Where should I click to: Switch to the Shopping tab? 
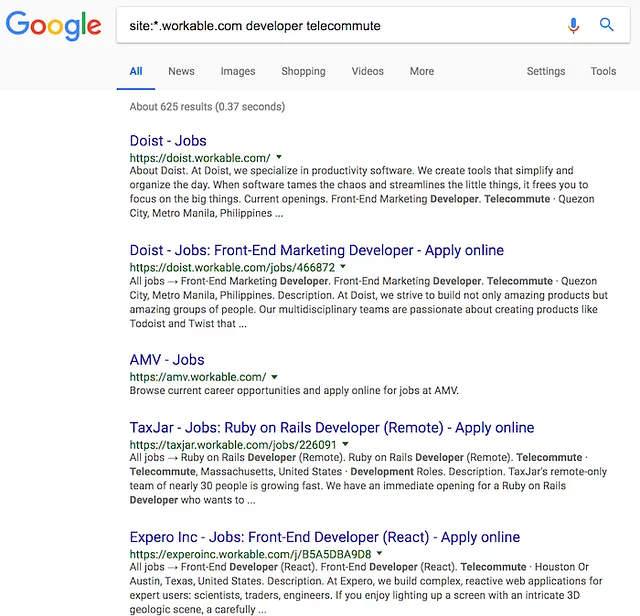303,71
